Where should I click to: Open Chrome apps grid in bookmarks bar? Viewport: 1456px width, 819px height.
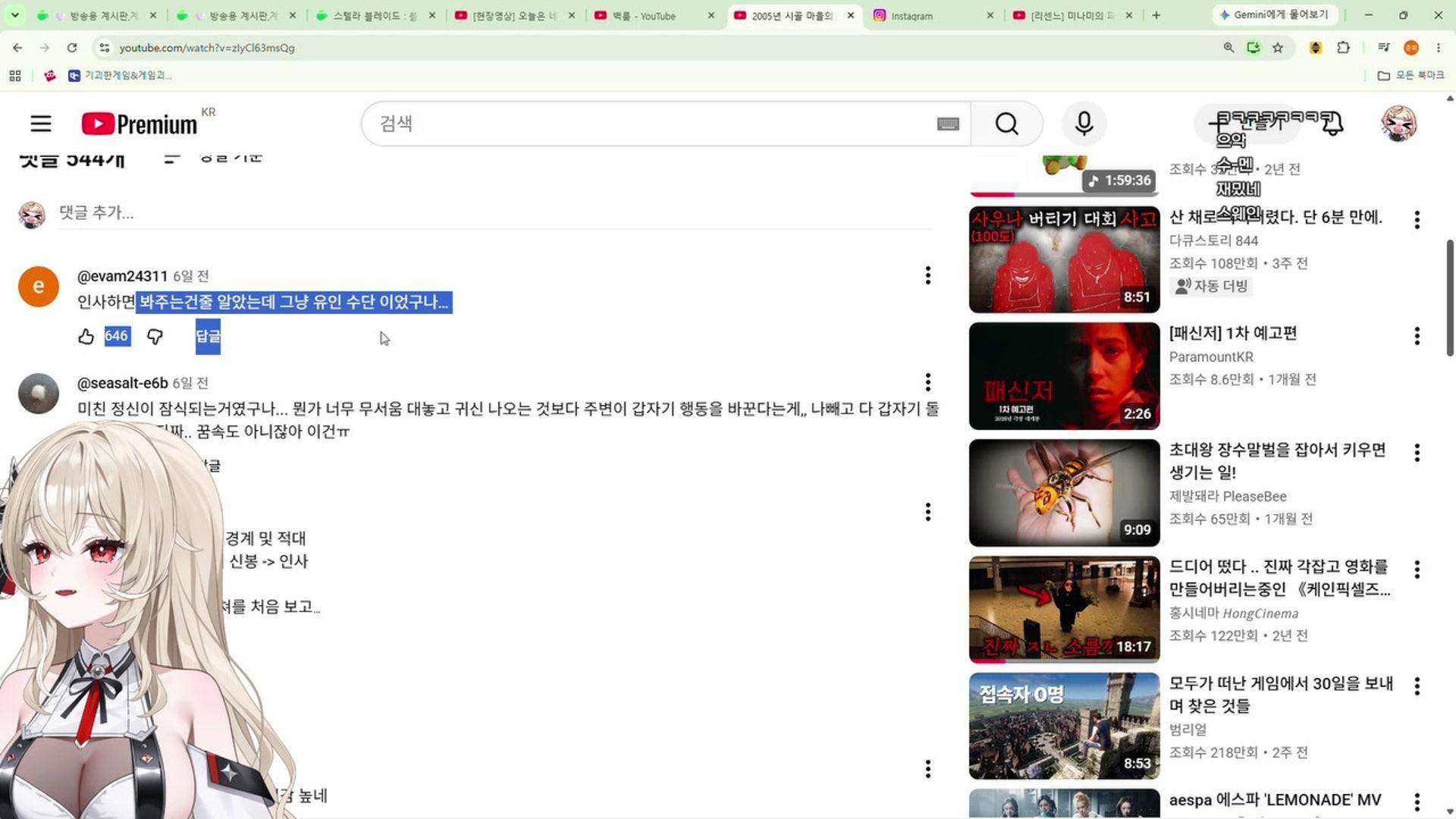pos(14,76)
